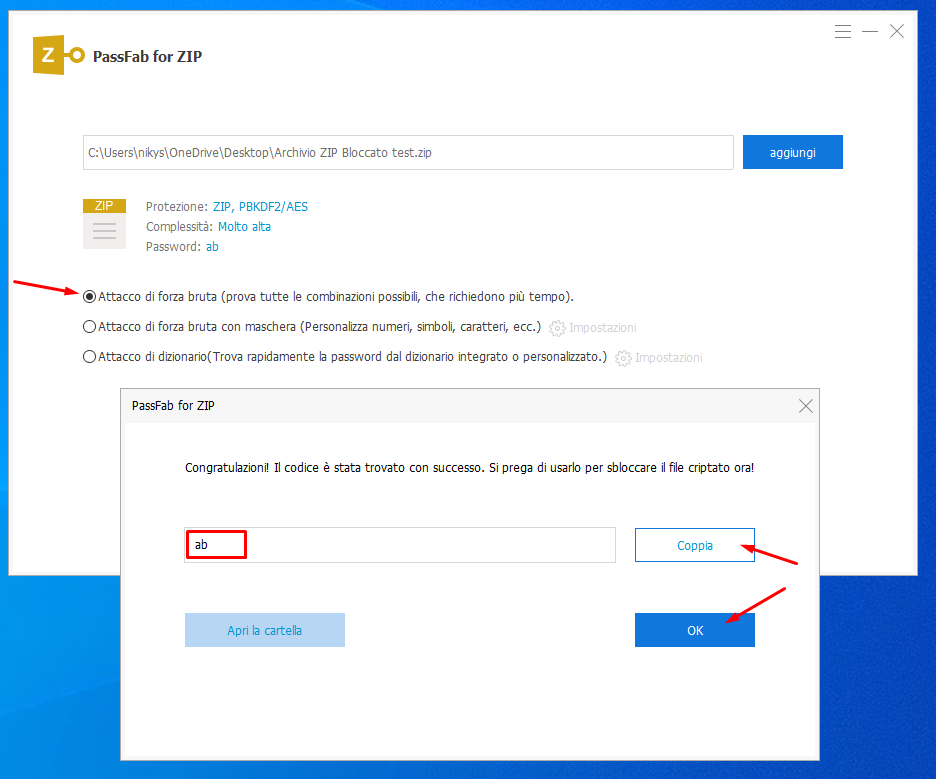This screenshot has height=779, width=936.
Task: Click the aggiungi button
Action: [793, 152]
